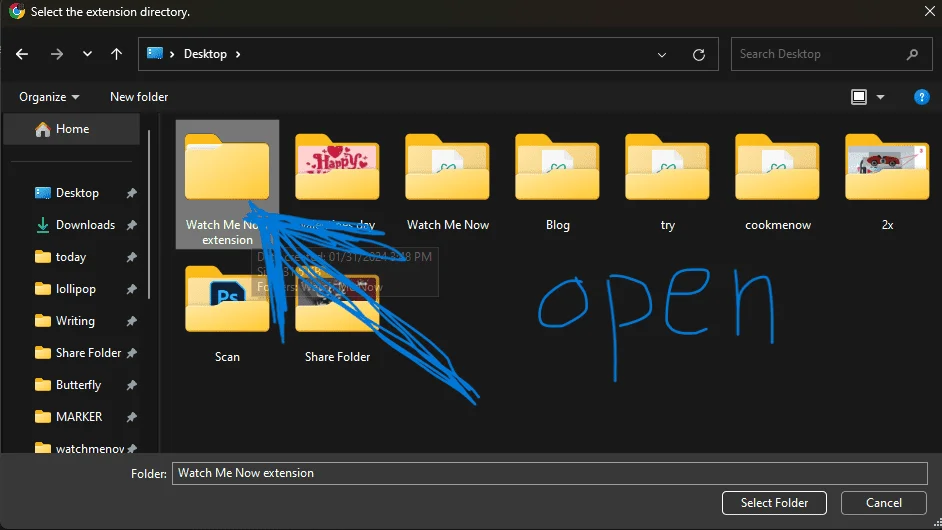Close the extension directory dialog
The image size is (942, 530).
coord(929,11)
